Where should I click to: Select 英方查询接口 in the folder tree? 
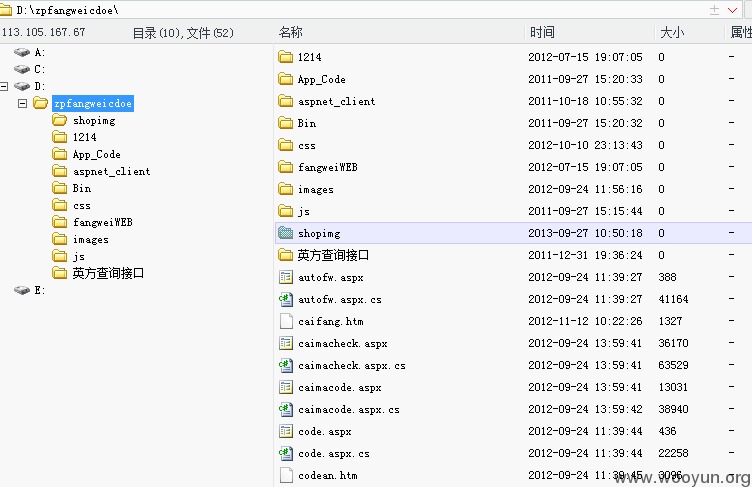click(108, 273)
